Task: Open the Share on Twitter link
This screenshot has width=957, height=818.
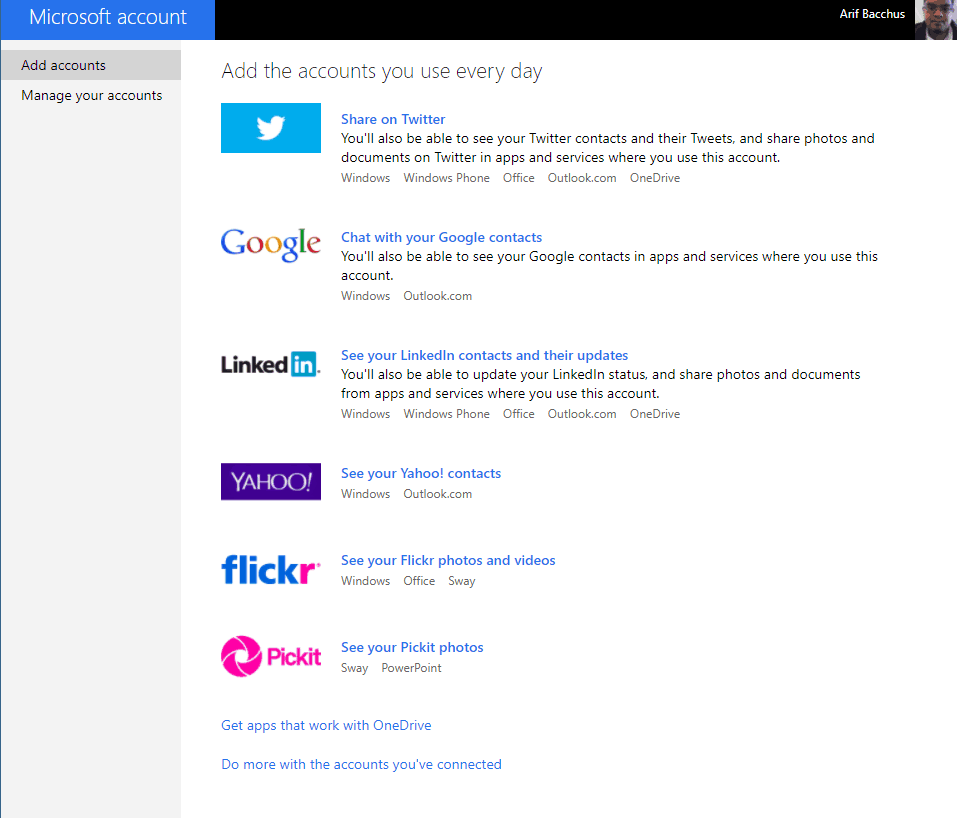Action: tap(393, 119)
